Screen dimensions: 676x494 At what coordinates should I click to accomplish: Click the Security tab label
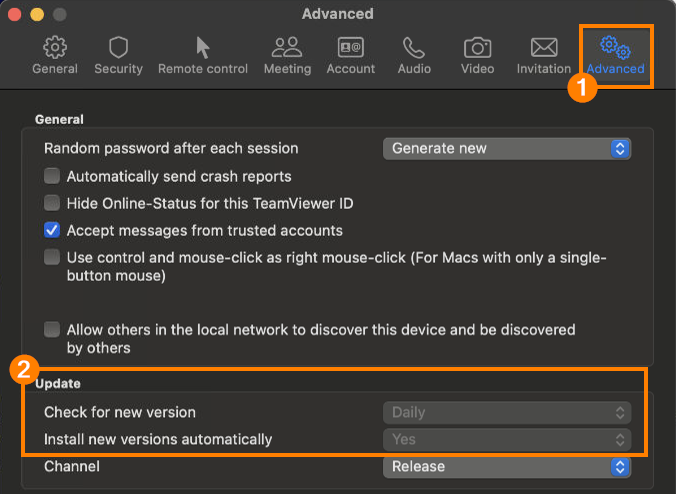pyautogui.click(x=119, y=69)
